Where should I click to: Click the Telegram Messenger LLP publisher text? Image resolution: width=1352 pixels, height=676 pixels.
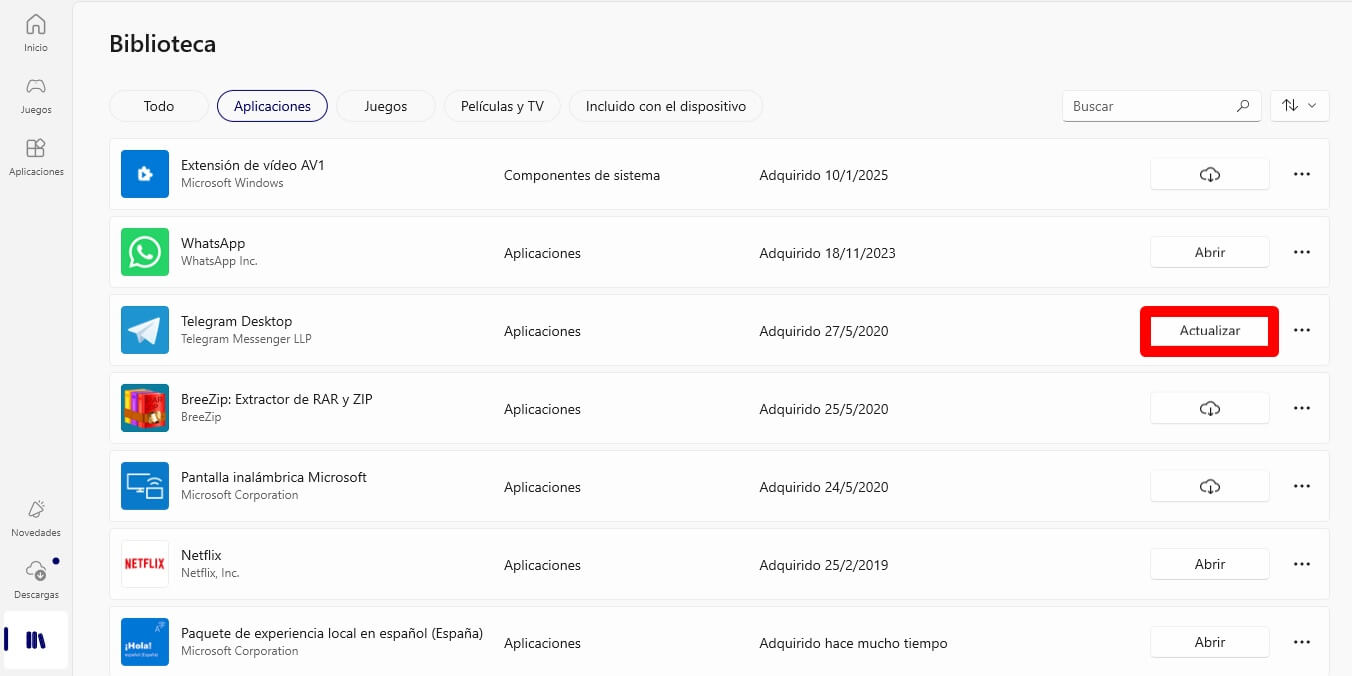(x=246, y=339)
